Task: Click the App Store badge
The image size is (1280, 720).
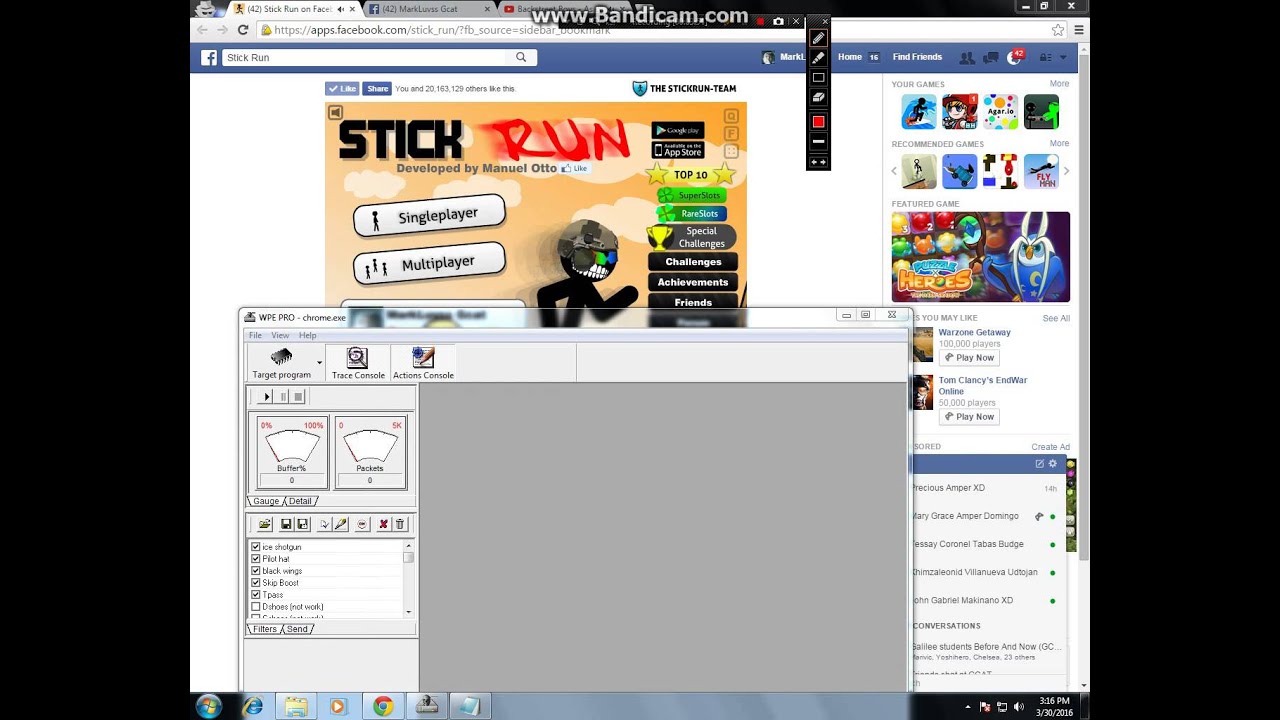Action: point(678,150)
